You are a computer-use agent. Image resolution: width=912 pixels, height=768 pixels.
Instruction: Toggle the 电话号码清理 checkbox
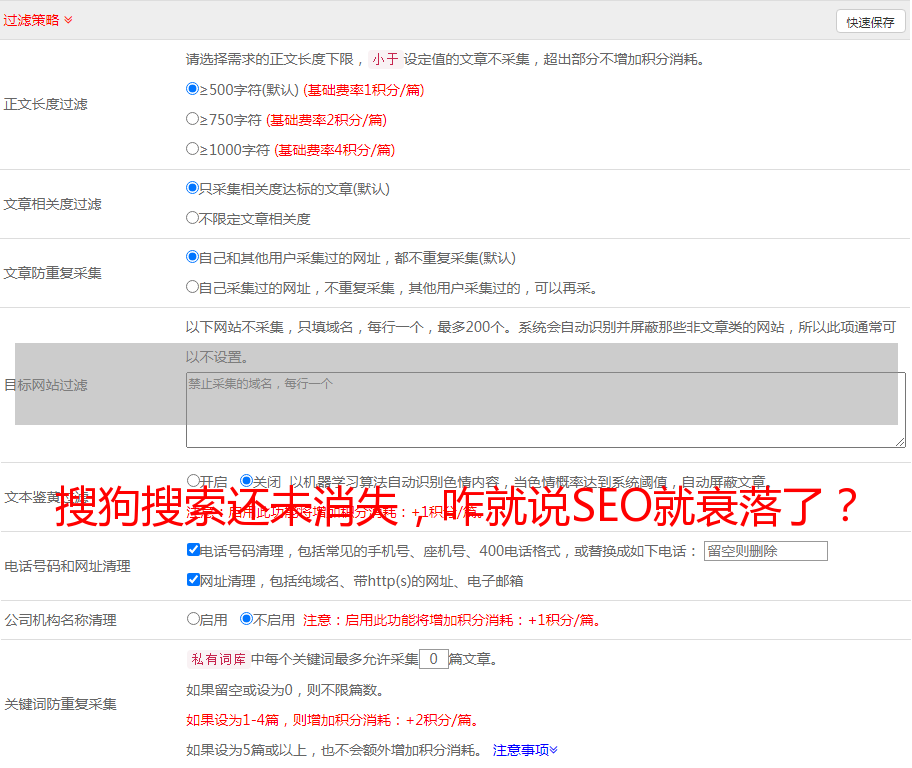click(194, 550)
